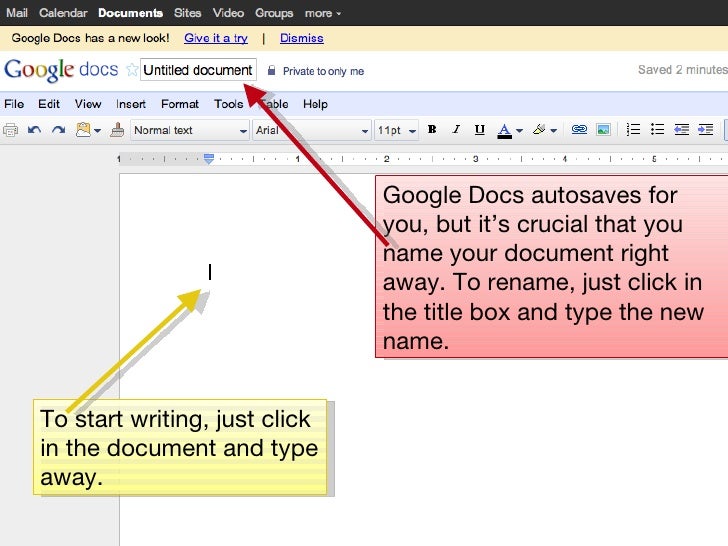Open the File menu
The width and height of the screenshot is (728, 546).
click(x=14, y=104)
